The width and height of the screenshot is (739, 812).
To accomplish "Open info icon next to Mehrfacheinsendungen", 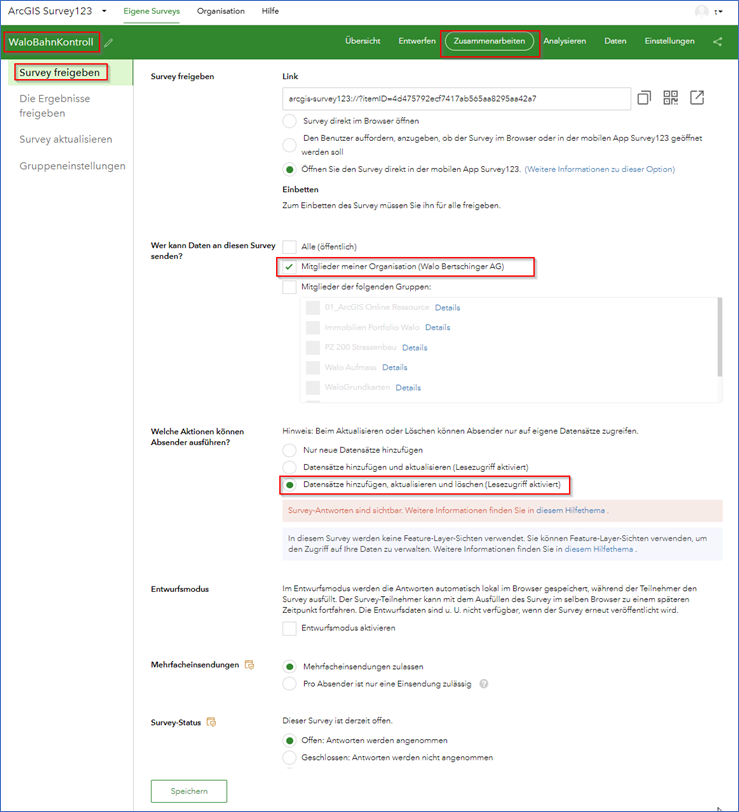I will [249, 664].
